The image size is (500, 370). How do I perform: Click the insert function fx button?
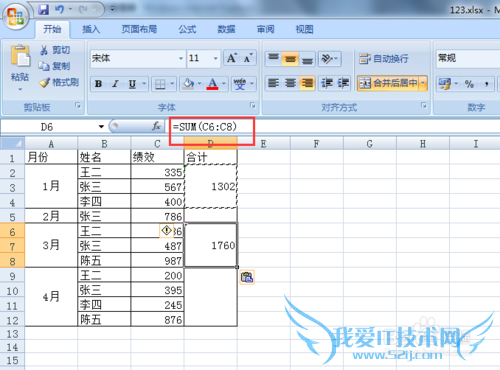coord(156,126)
